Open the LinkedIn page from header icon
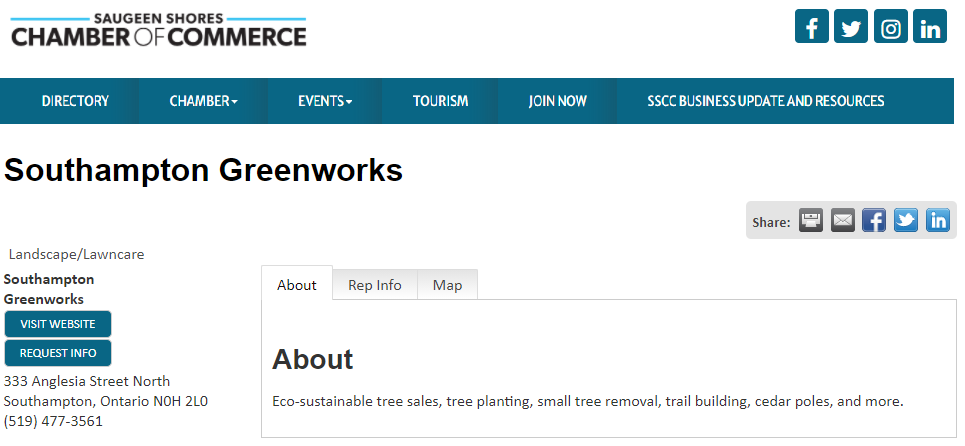The height and width of the screenshot is (446, 965). click(x=929, y=26)
